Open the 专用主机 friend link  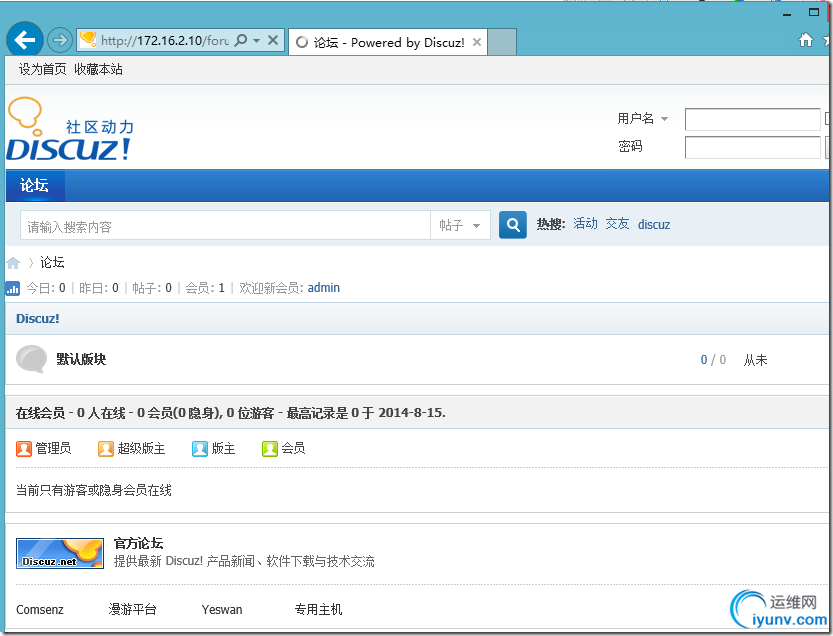tap(318, 609)
